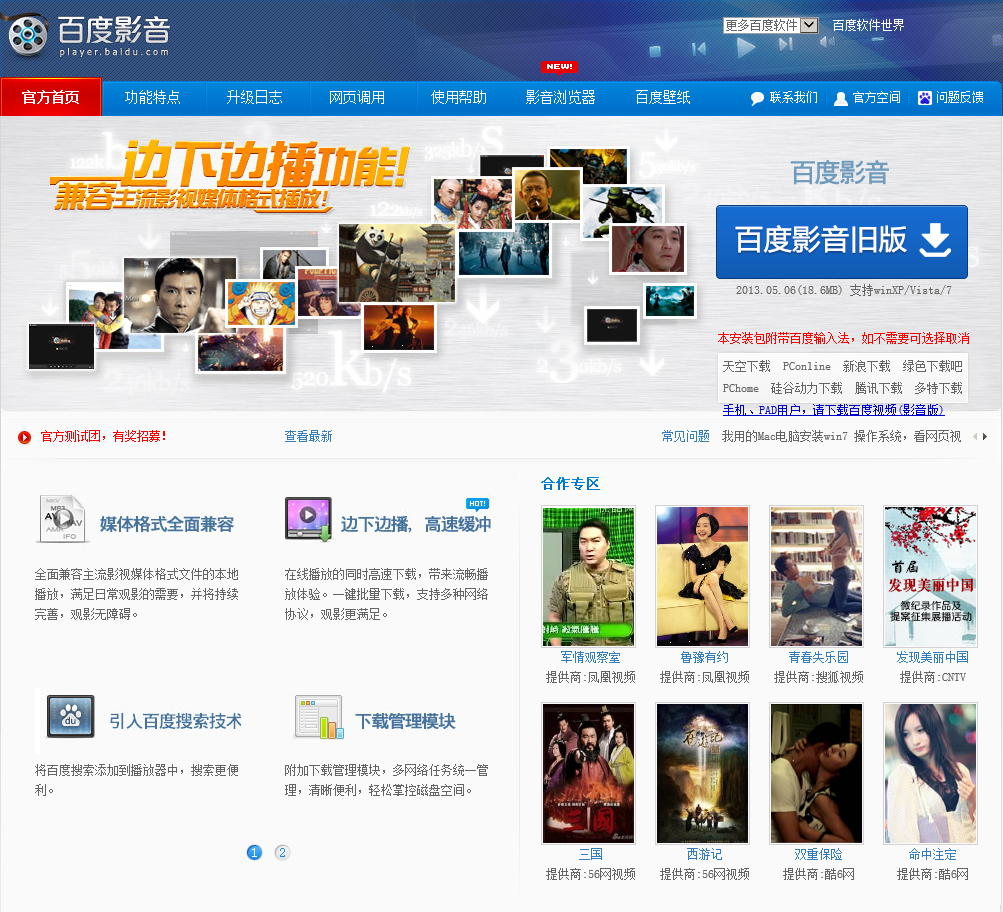Click the PChome download link
Image resolution: width=1003 pixels, height=912 pixels.
coord(741,388)
